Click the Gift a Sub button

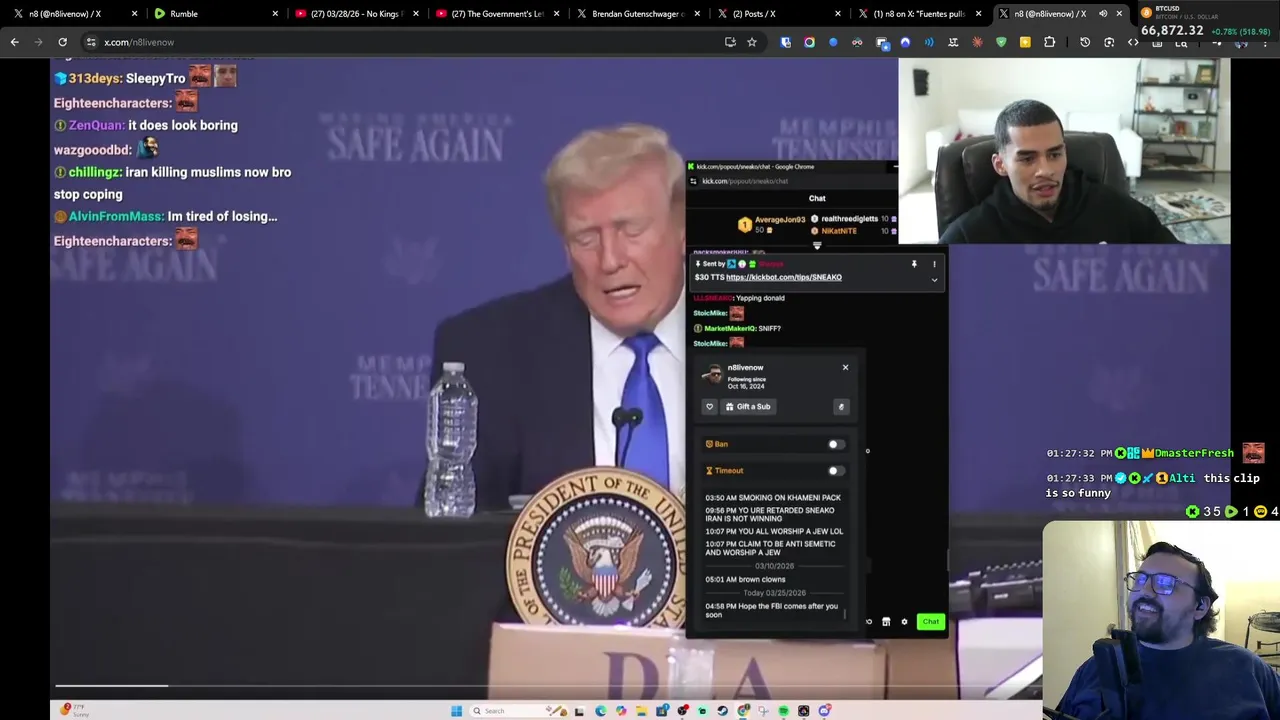pos(748,407)
